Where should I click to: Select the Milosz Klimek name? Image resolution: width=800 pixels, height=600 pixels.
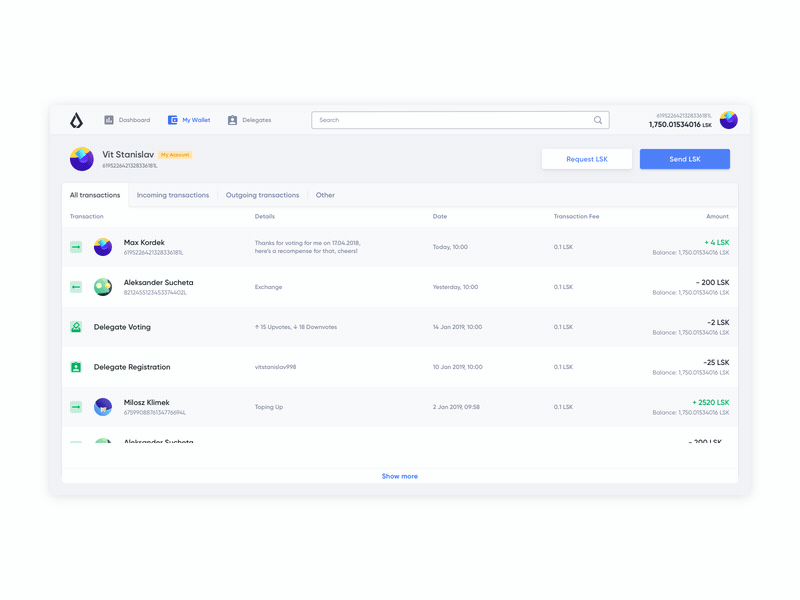pyautogui.click(x=146, y=403)
